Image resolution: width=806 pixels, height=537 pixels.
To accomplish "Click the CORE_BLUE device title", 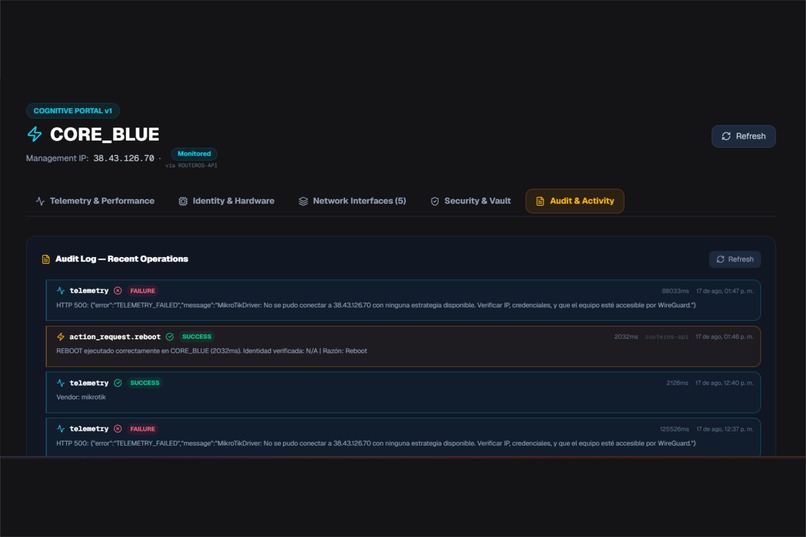I will [104, 134].
